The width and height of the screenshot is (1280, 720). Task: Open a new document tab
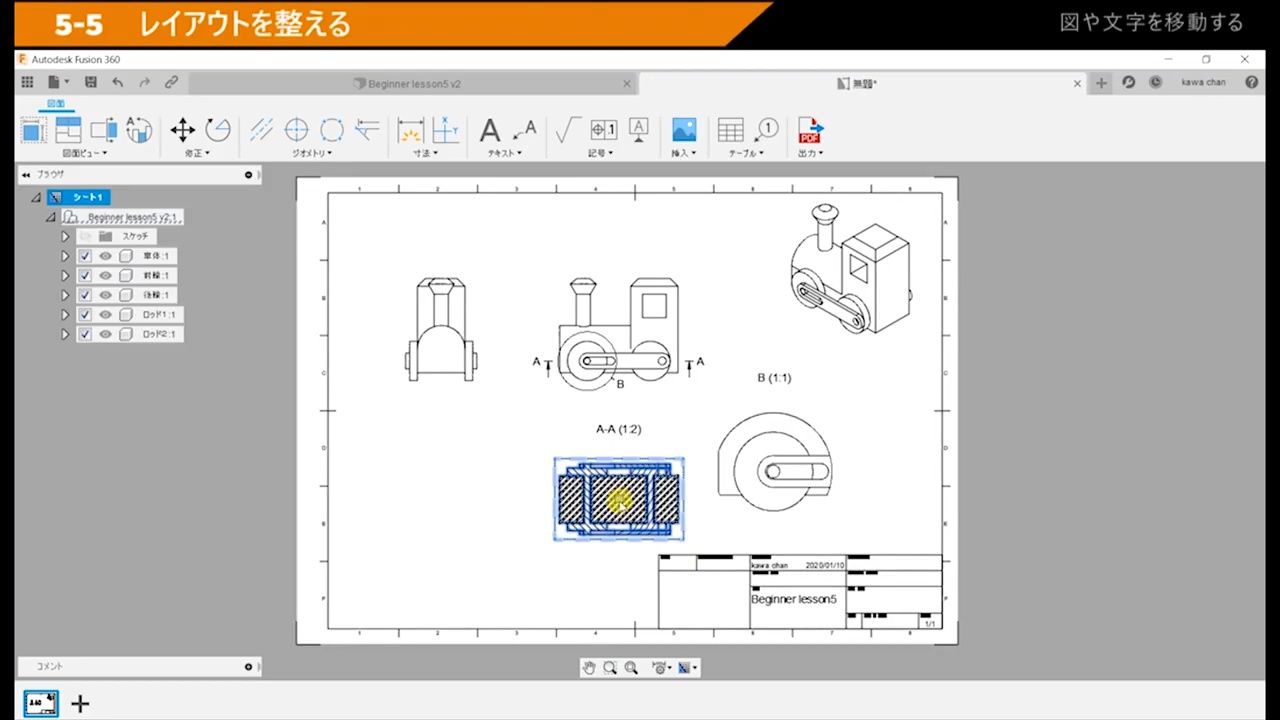pyautogui.click(x=1101, y=83)
